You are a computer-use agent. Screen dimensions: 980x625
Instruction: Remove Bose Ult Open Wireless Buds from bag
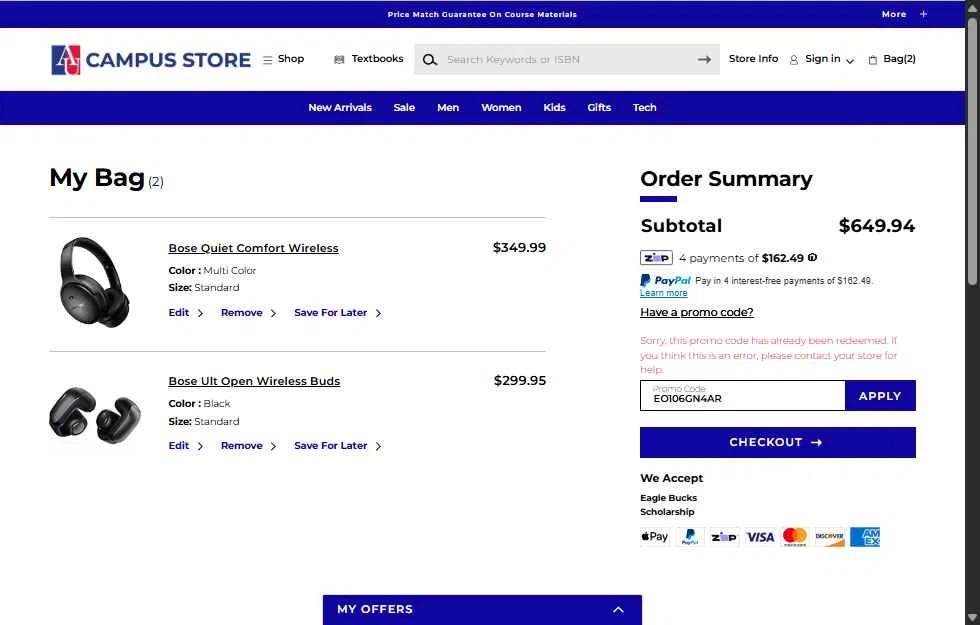[248, 446]
